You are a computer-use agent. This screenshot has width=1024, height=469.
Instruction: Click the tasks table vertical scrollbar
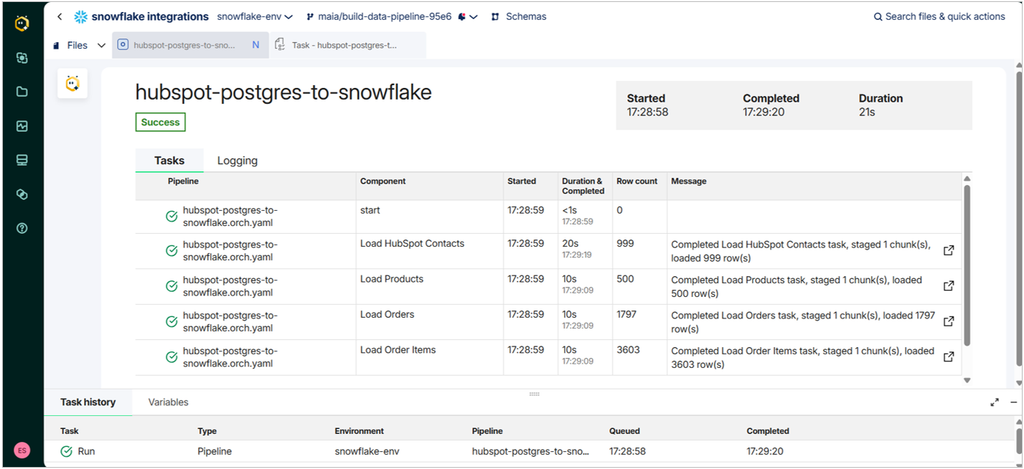point(967,265)
